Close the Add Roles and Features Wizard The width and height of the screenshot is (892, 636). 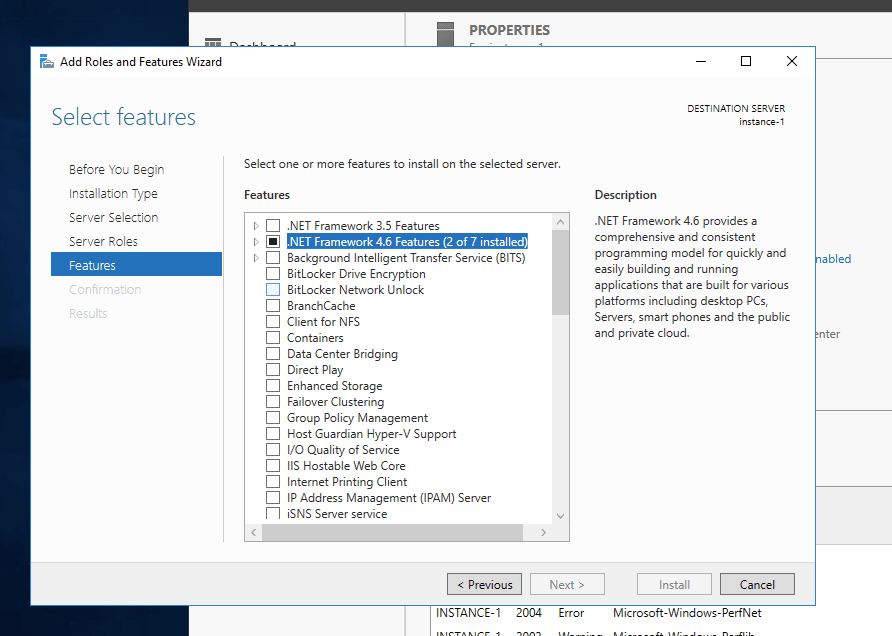click(x=791, y=61)
